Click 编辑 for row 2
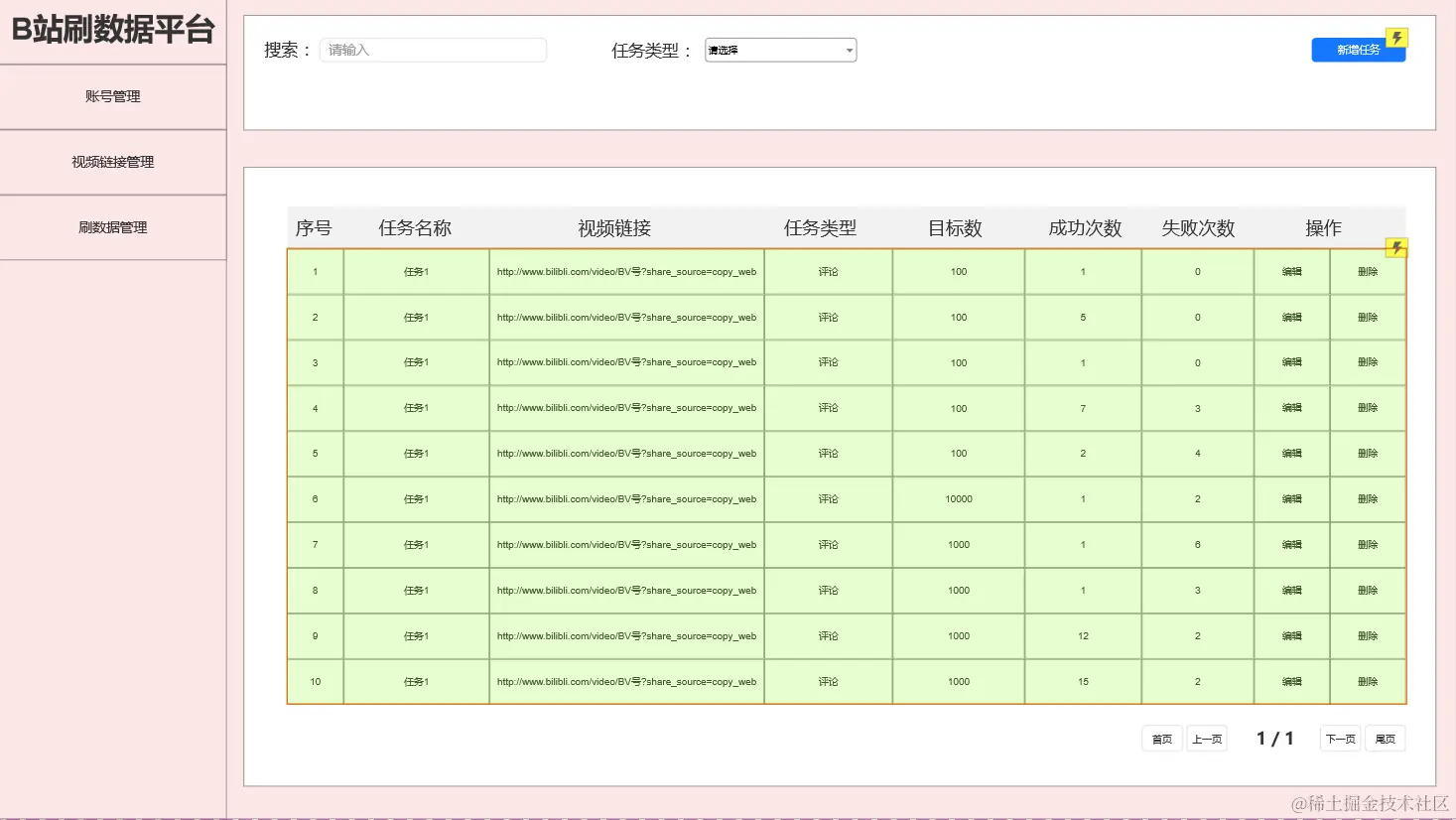The image size is (1456, 820). [x=1291, y=318]
